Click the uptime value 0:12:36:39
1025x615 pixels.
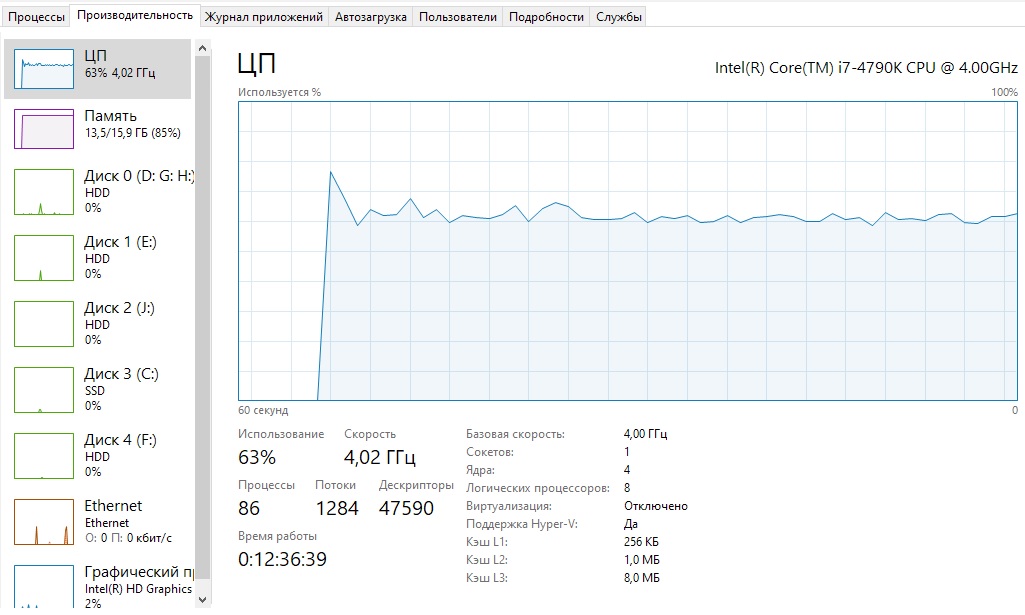pyautogui.click(x=282, y=559)
